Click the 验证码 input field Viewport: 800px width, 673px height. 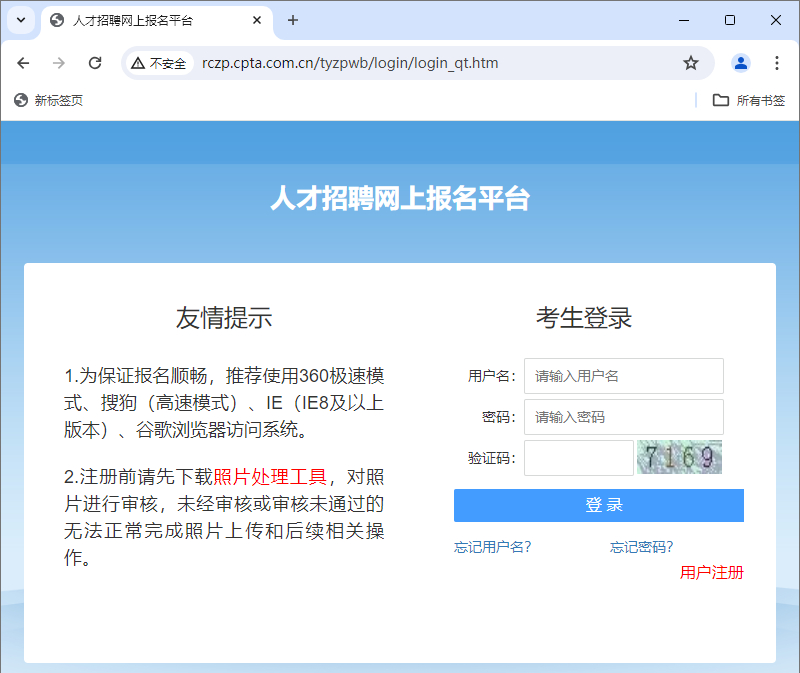[579, 458]
